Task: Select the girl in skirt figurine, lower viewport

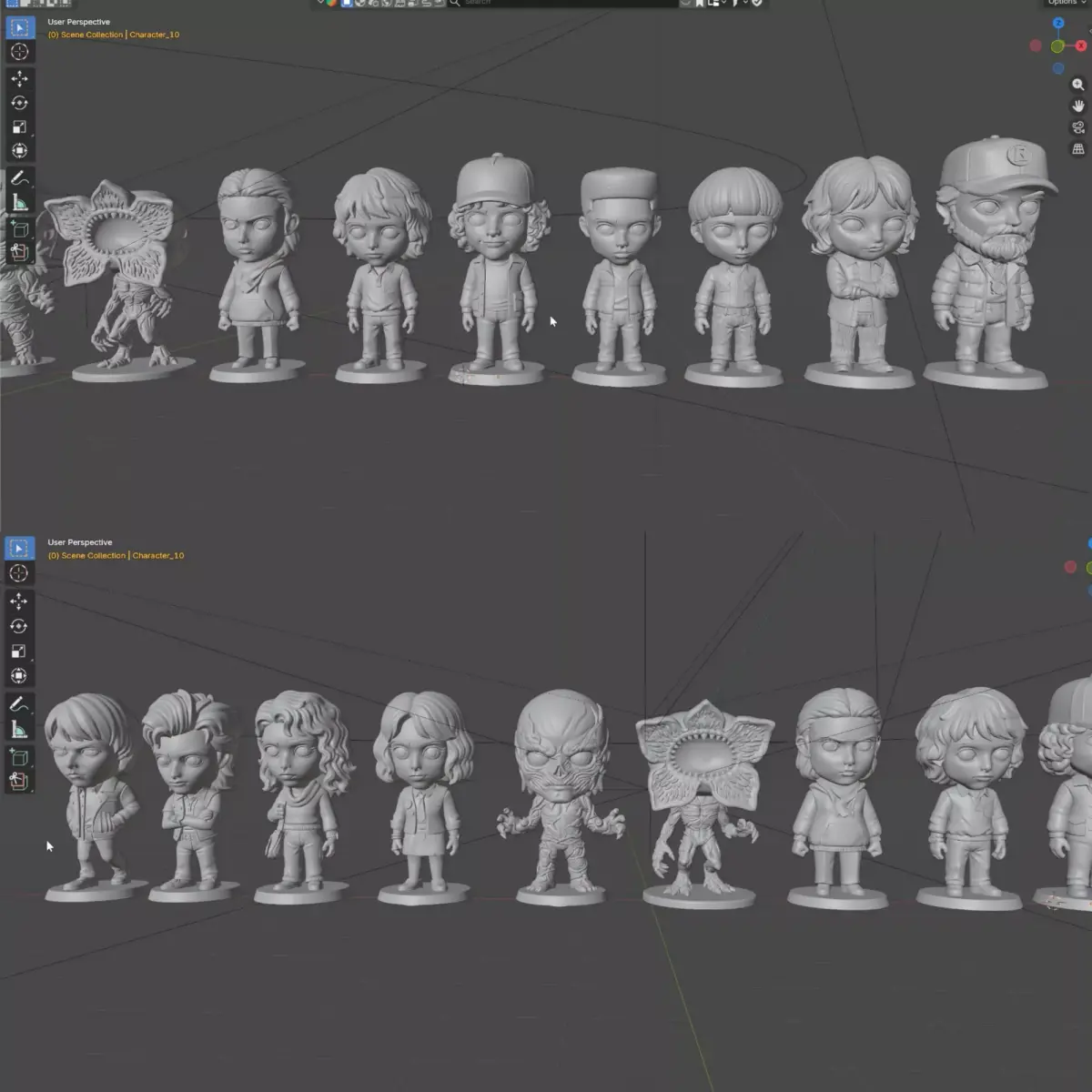Action: (422, 798)
